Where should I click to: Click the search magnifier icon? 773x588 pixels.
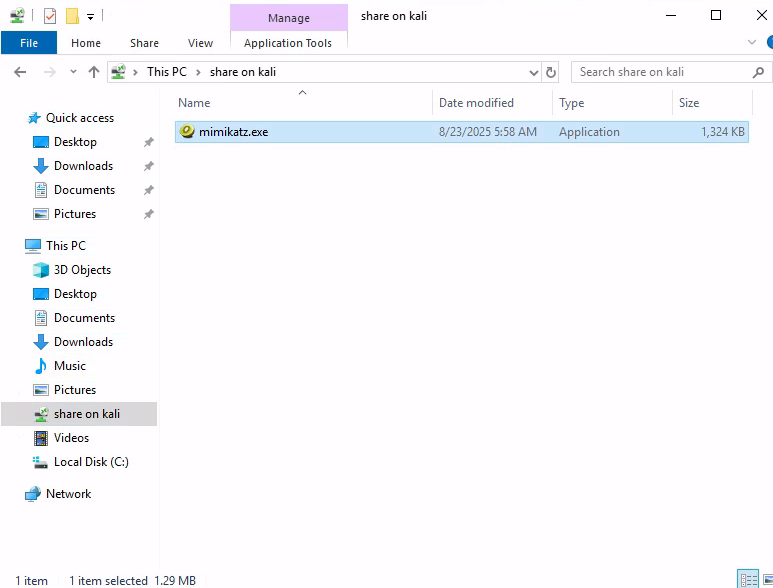(x=758, y=72)
